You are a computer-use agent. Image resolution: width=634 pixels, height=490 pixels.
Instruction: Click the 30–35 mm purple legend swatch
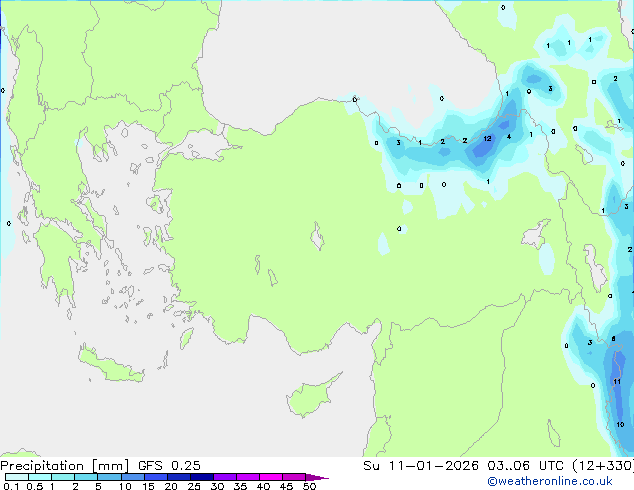coord(225,477)
